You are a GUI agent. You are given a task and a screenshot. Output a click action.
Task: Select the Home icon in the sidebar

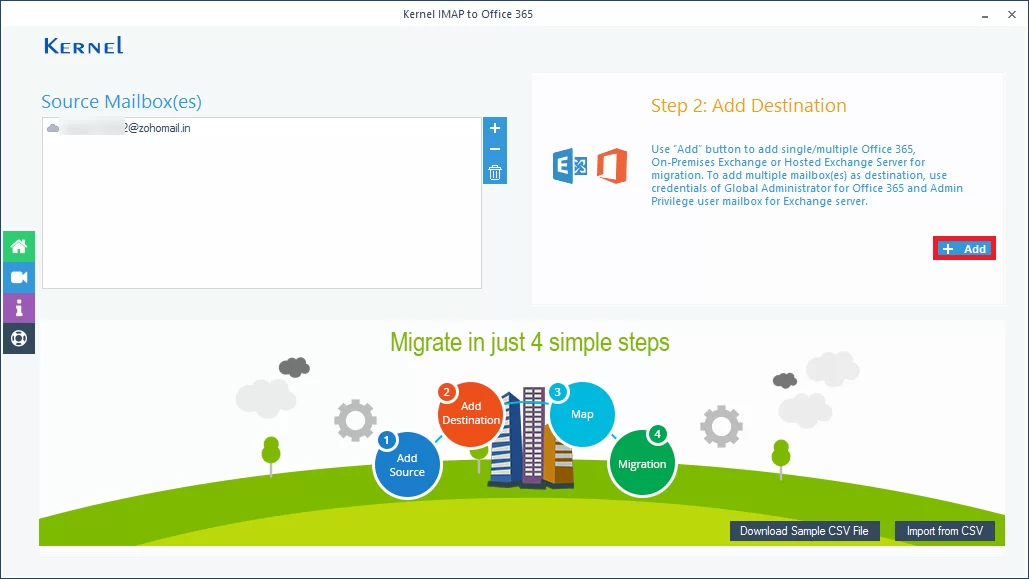(x=19, y=246)
